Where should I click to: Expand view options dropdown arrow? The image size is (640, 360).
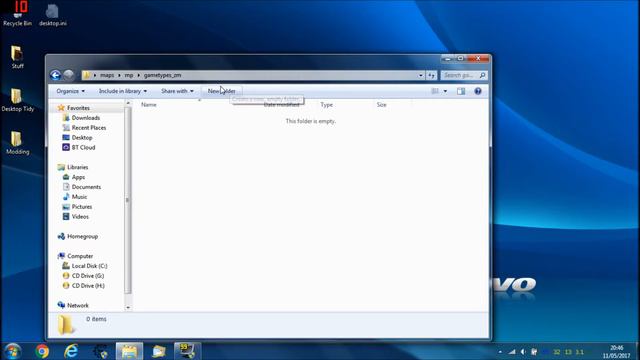click(x=445, y=91)
